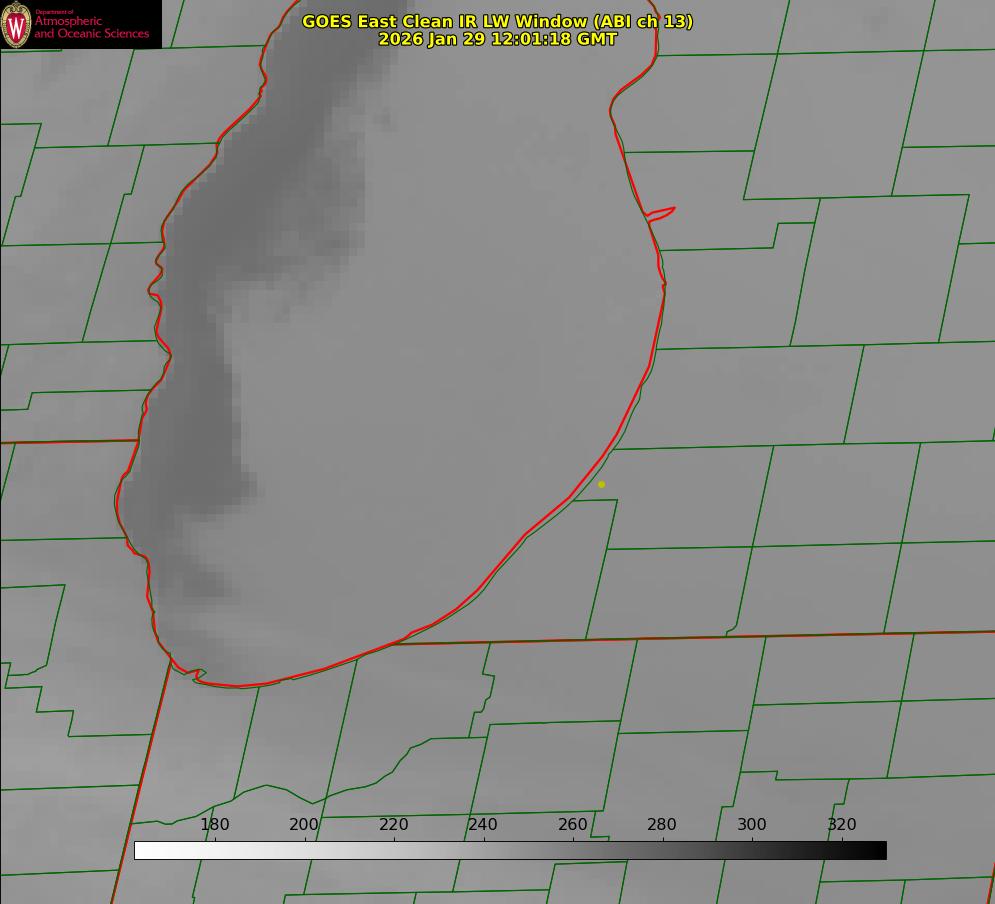
Task: Click the 'GOES East Clean IR LW Window (ABI ch 13)' title
Action: [x=498, y=21]
